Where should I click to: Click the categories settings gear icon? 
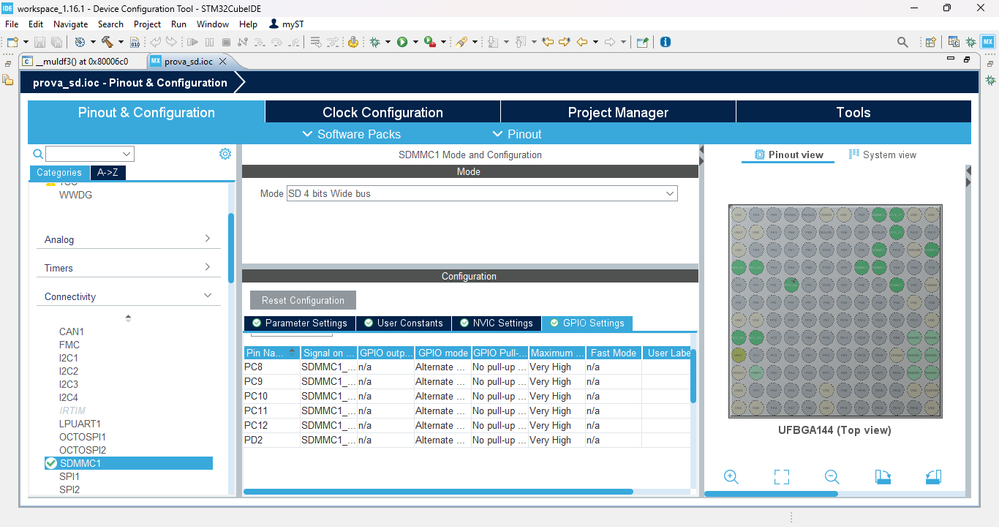225,154
